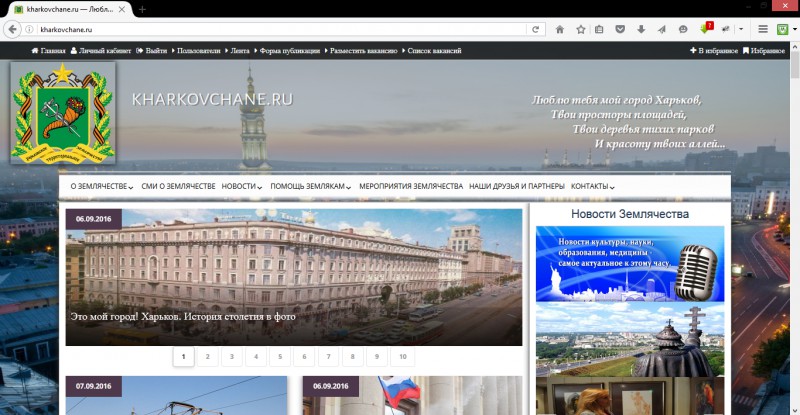Screen dimensions: 800x415
Task: Save page to Pocket icon
Action: (x=620, y=30)
